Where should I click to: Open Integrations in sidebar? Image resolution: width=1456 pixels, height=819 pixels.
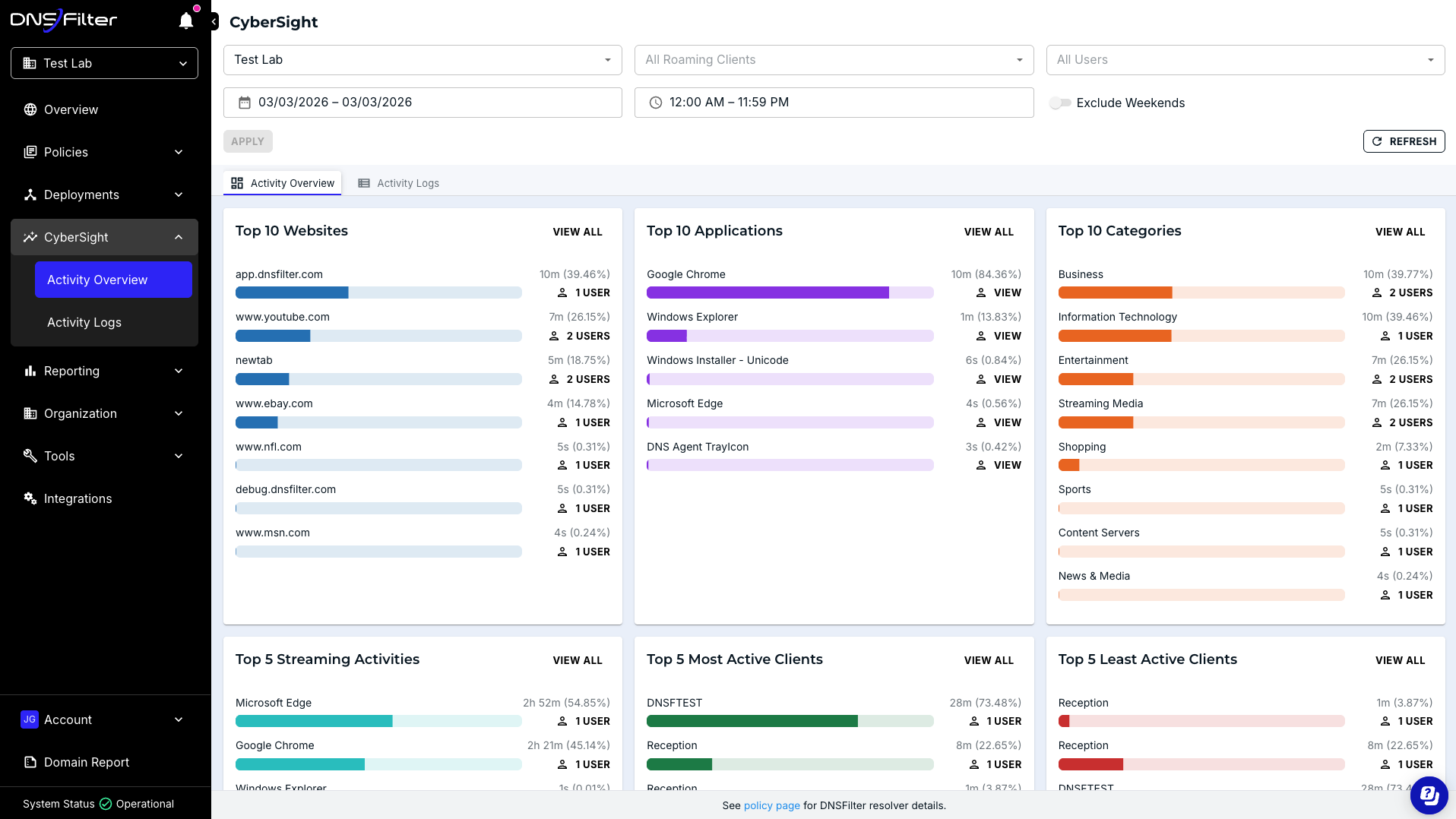pyautogui.click(x=104, y=498)
